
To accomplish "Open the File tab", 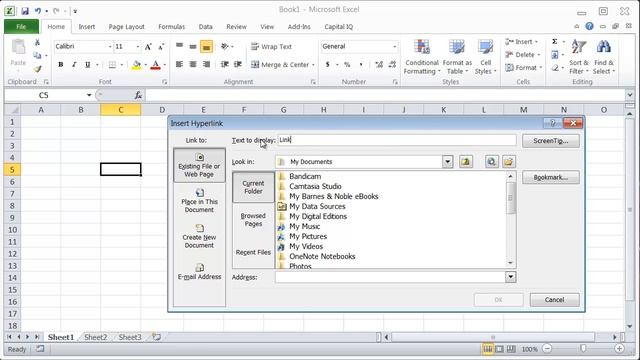I will click(21, 27).
